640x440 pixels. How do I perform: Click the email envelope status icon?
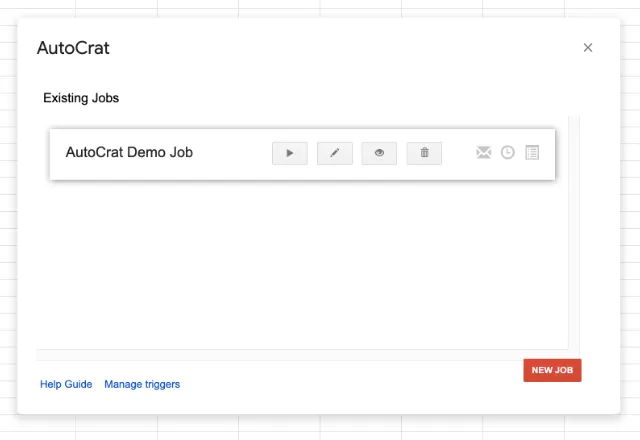pos(484,153)
